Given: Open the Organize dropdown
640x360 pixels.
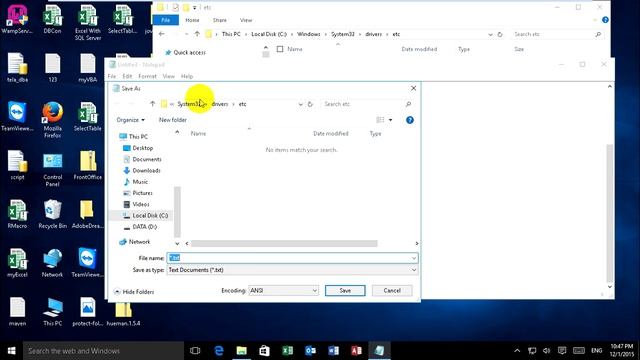Looking at the screenshot, I should pyautogui.click(x=131, y=120).
